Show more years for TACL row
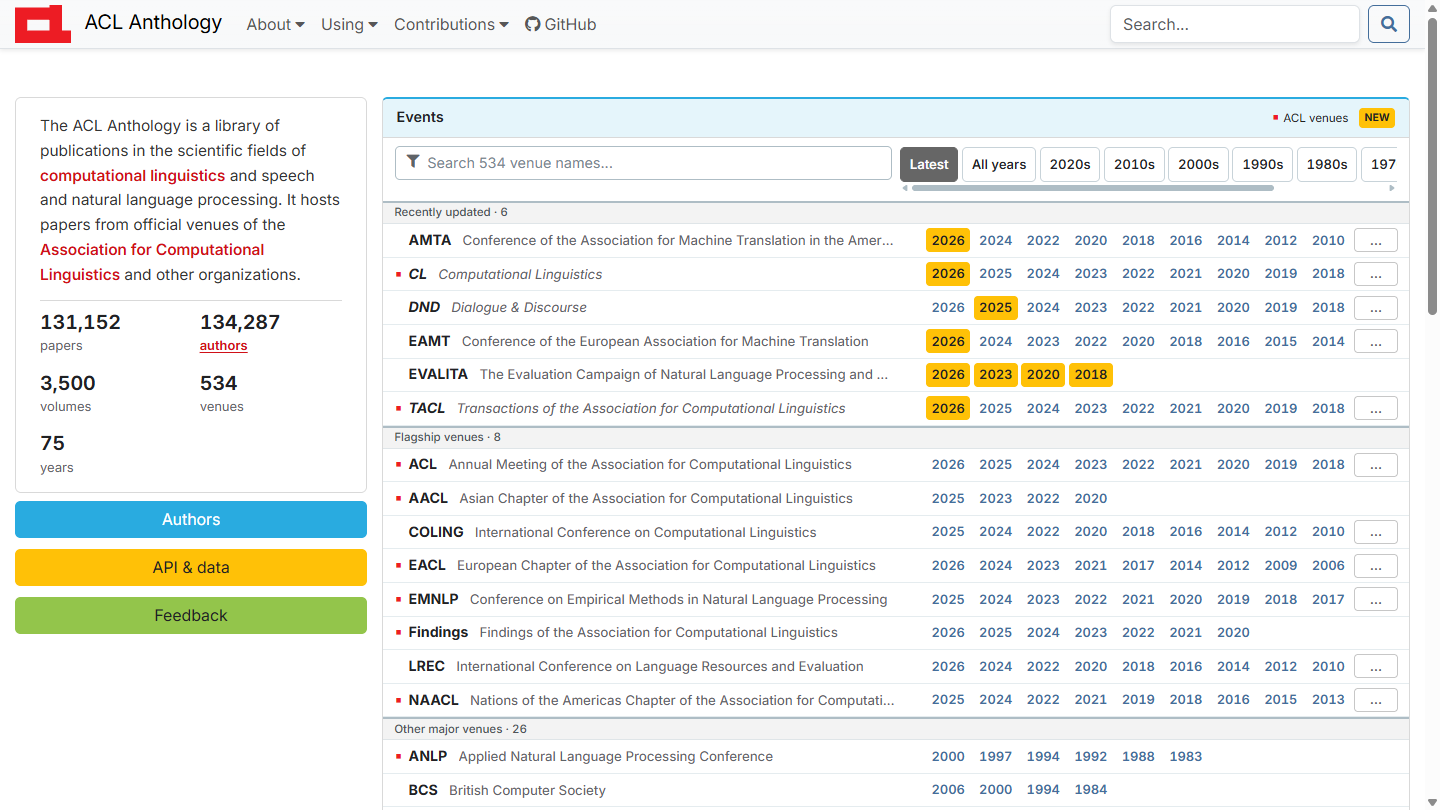This screenshot has width=1440, height=810. 1375,408
